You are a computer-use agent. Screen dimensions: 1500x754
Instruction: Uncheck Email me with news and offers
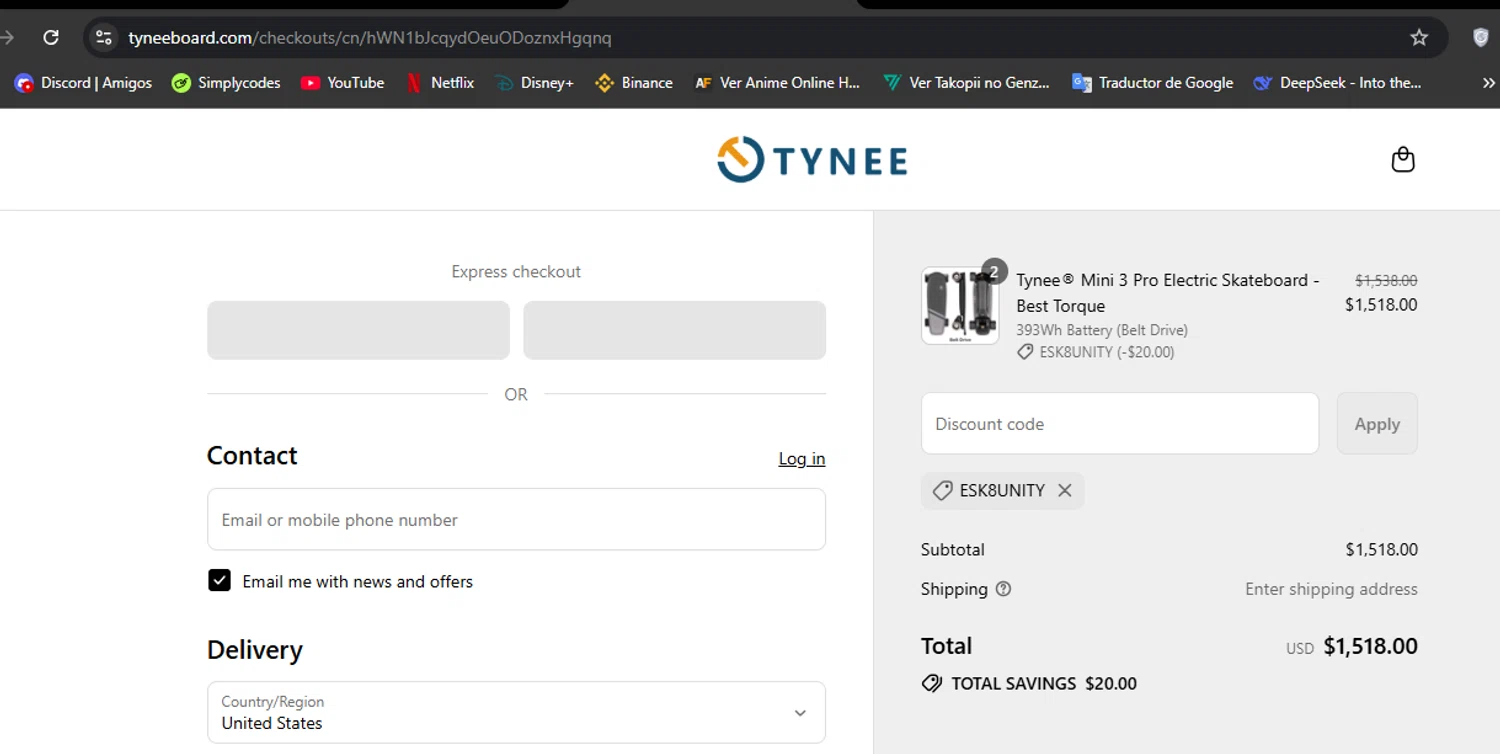[x=219, y=581]
